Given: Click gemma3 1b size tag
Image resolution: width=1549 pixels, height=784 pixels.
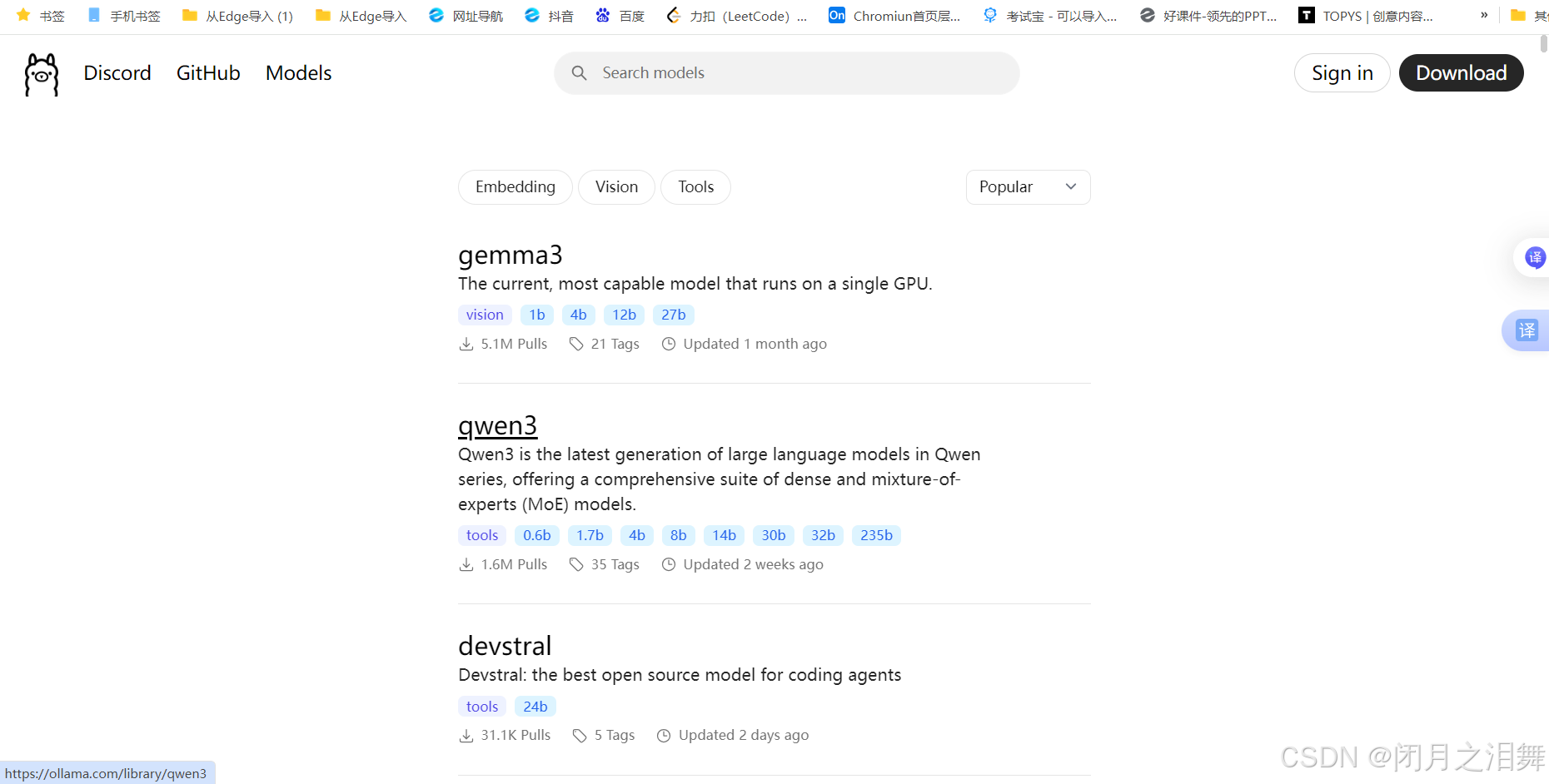Looking at the screenshot, I should [537, 315].
